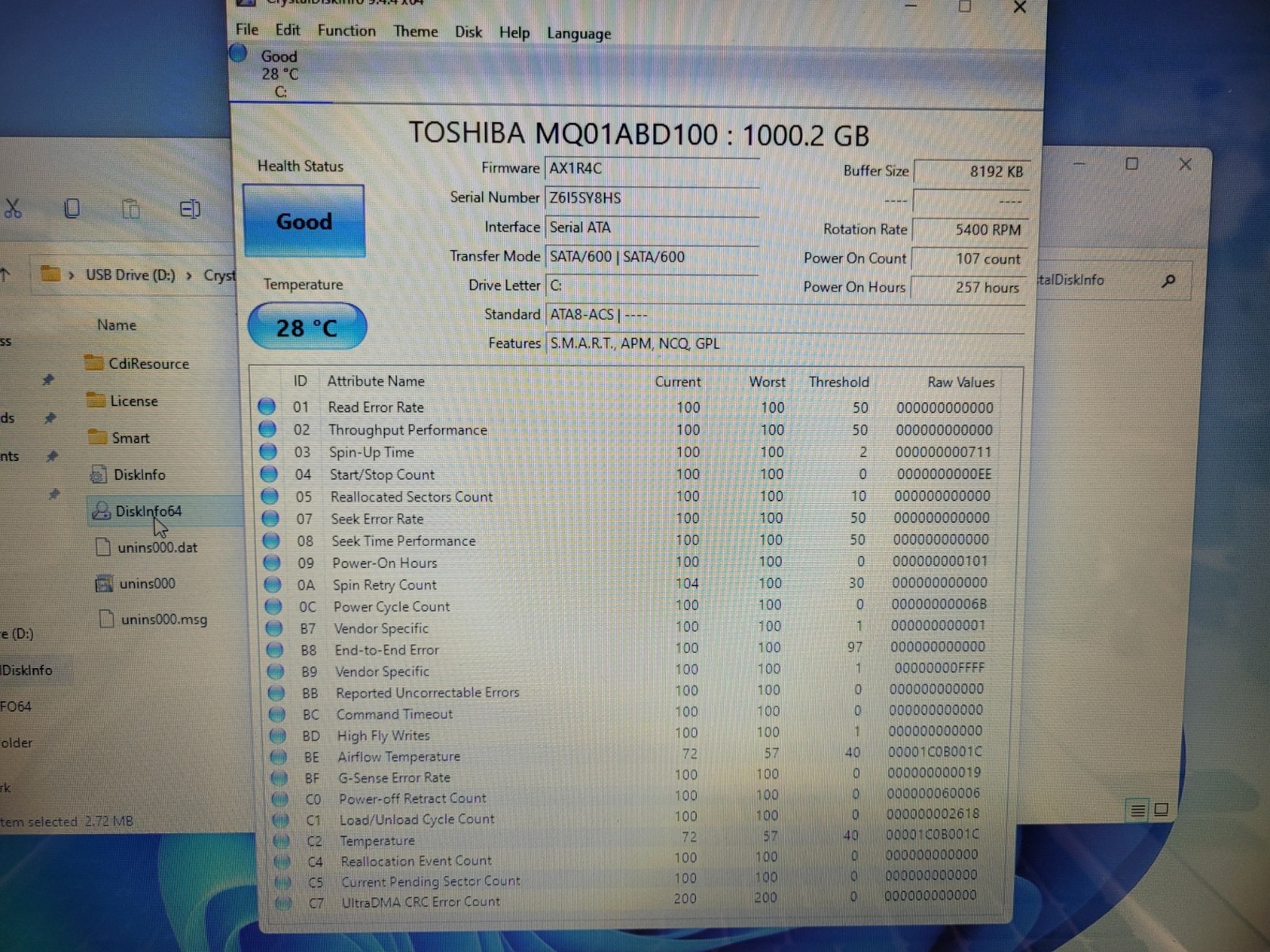
Task: Click the Rotation Rate 5400 RPM field
Action: 970,229
